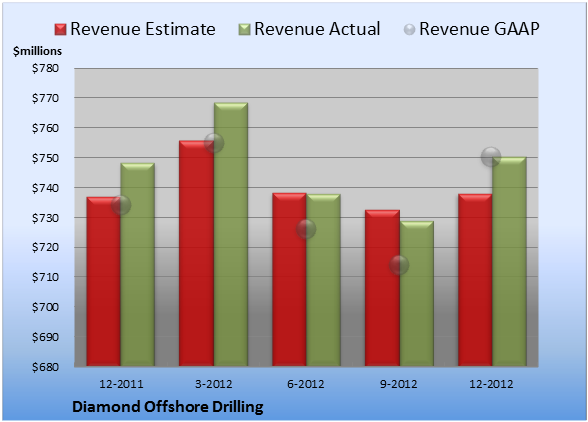Select the 'Revenue GAAP' legend label
Screen dimensions: 588x422
pos(480,29)
